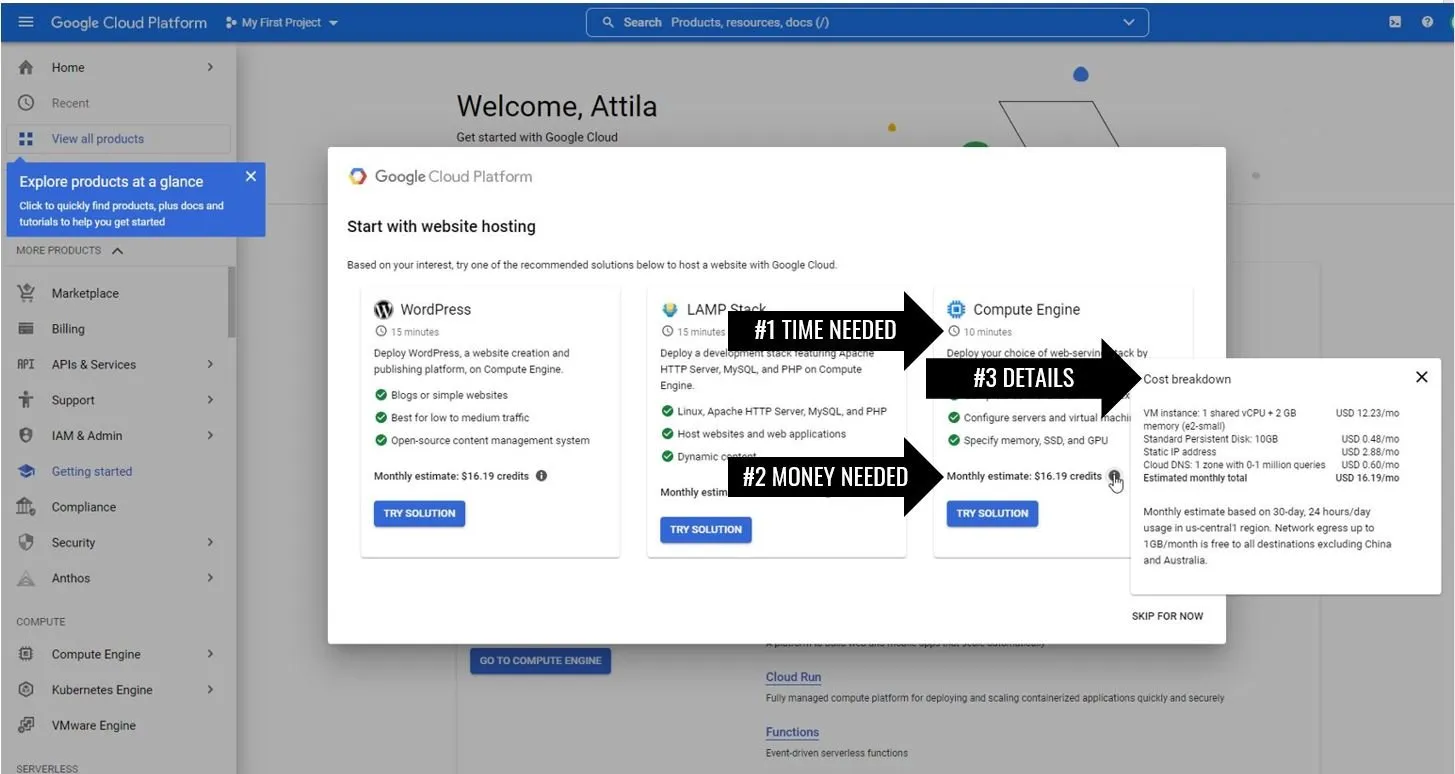
Task: Click TRY SOLUTION for WordPress
Action: tap(419, 513)
